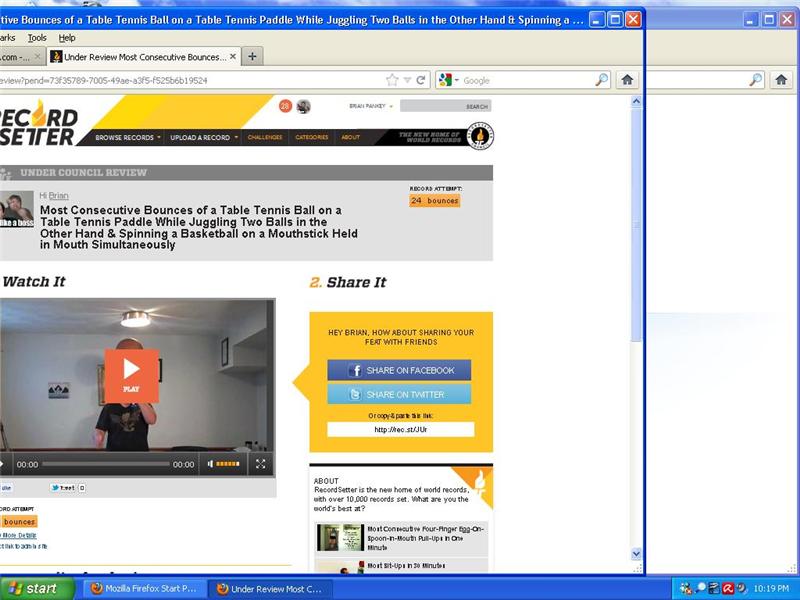Open the More Details link
The height and width of the screenshot is (600, 800).
tap(19, 535)
